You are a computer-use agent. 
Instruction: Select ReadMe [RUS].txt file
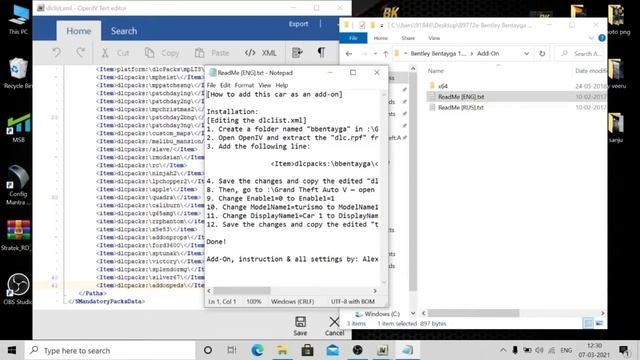click(x=461, y=107)
